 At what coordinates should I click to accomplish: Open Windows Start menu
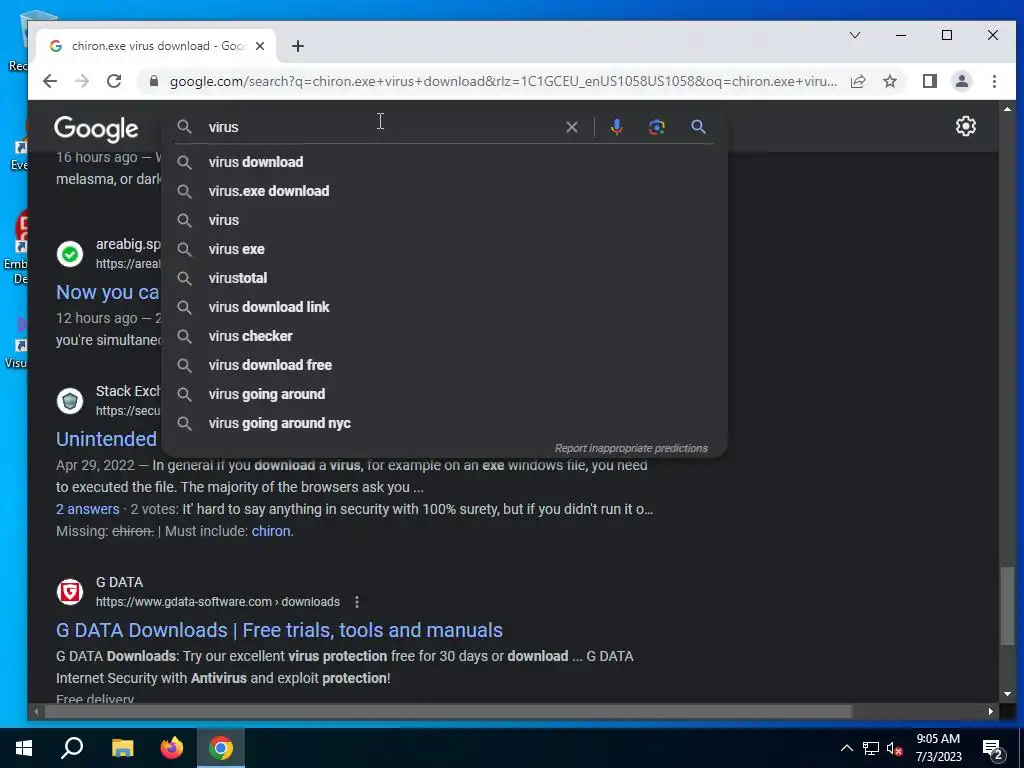coord(24,748)
